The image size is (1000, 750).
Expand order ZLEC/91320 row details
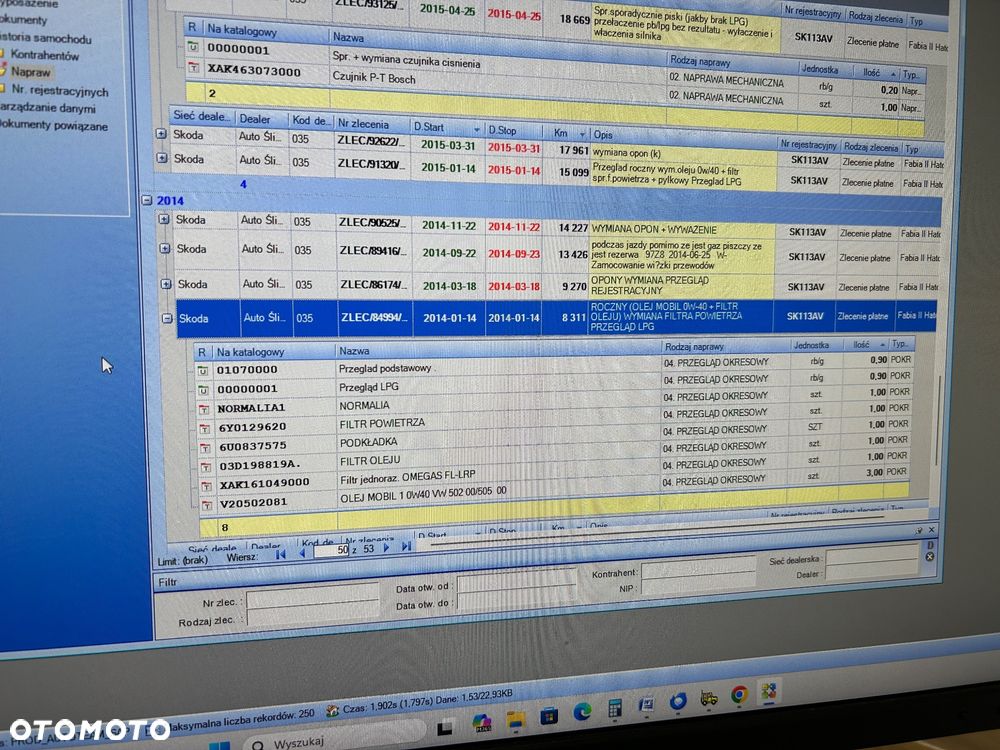coord(162,158)
